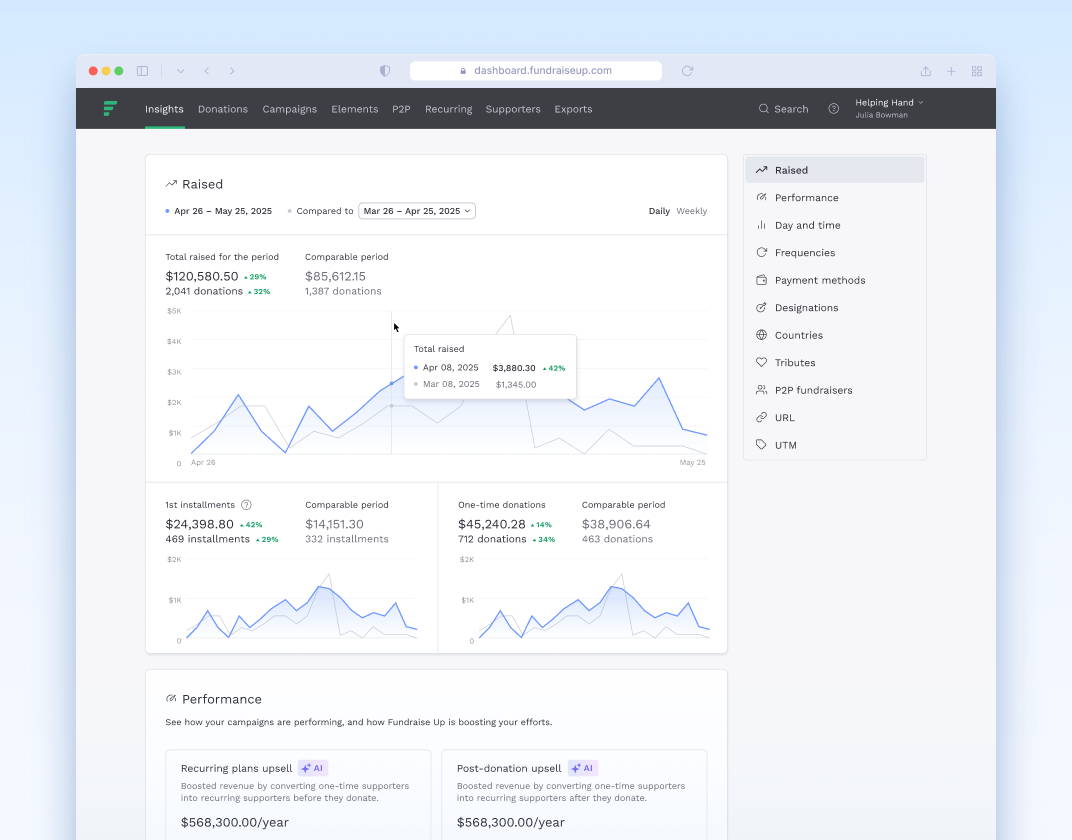Select the Daily view option

click(659, 211)
